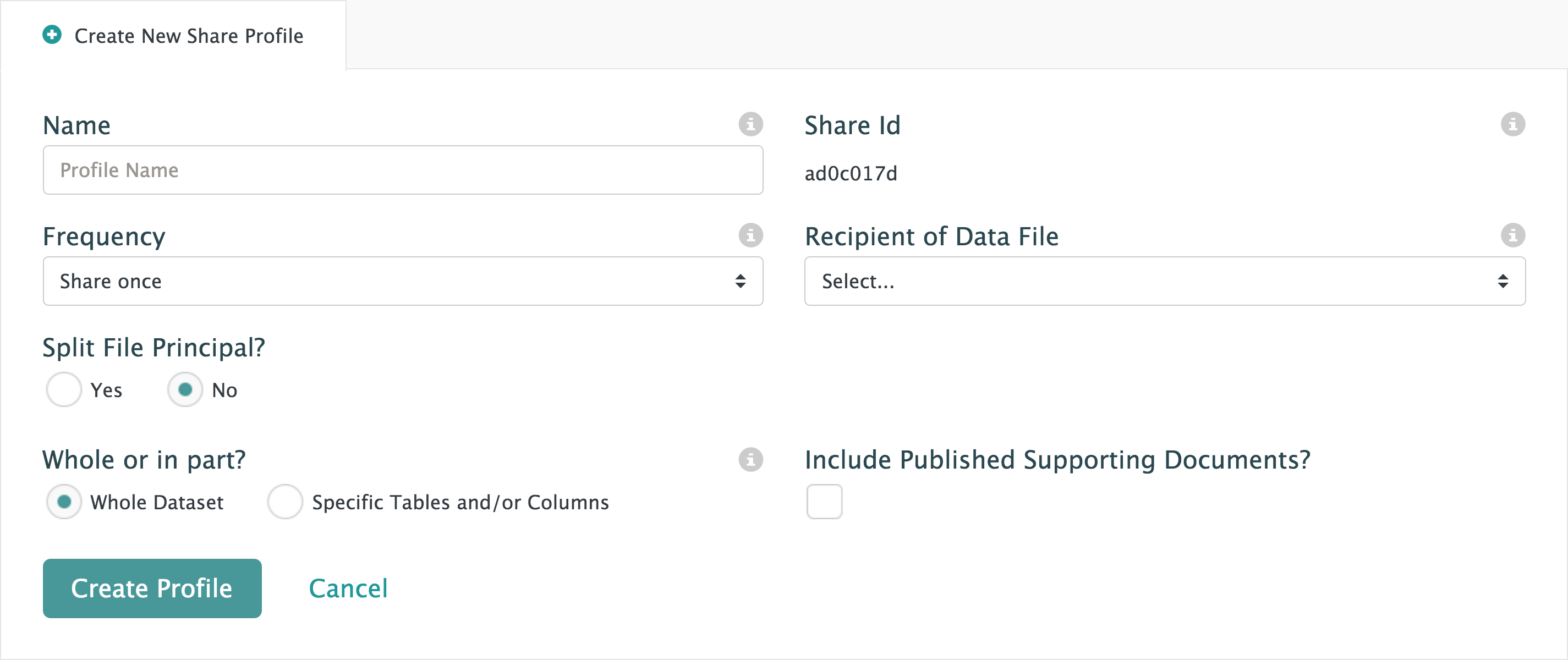Switch to Create New Share Profile tab
The width and height of the screenshot is (1568, 660).
coord(188,36)
